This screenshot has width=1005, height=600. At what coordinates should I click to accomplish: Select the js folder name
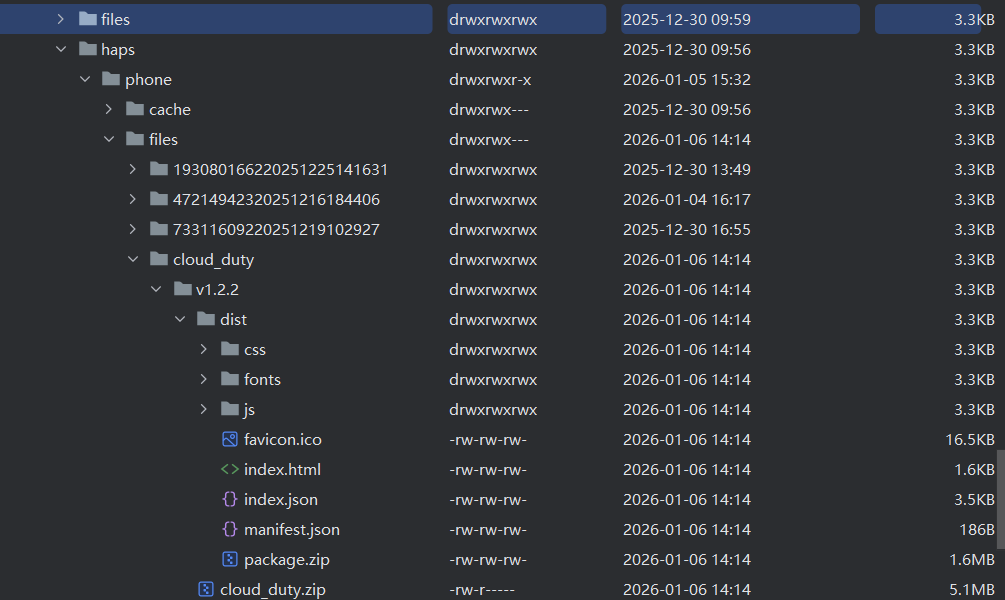[249, 409]
